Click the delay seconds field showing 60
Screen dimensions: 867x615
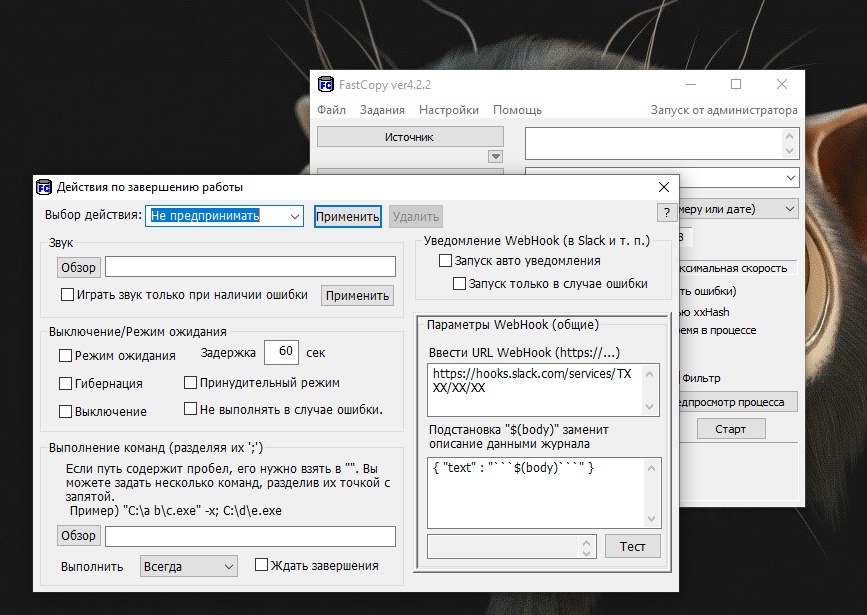[281, 352]
